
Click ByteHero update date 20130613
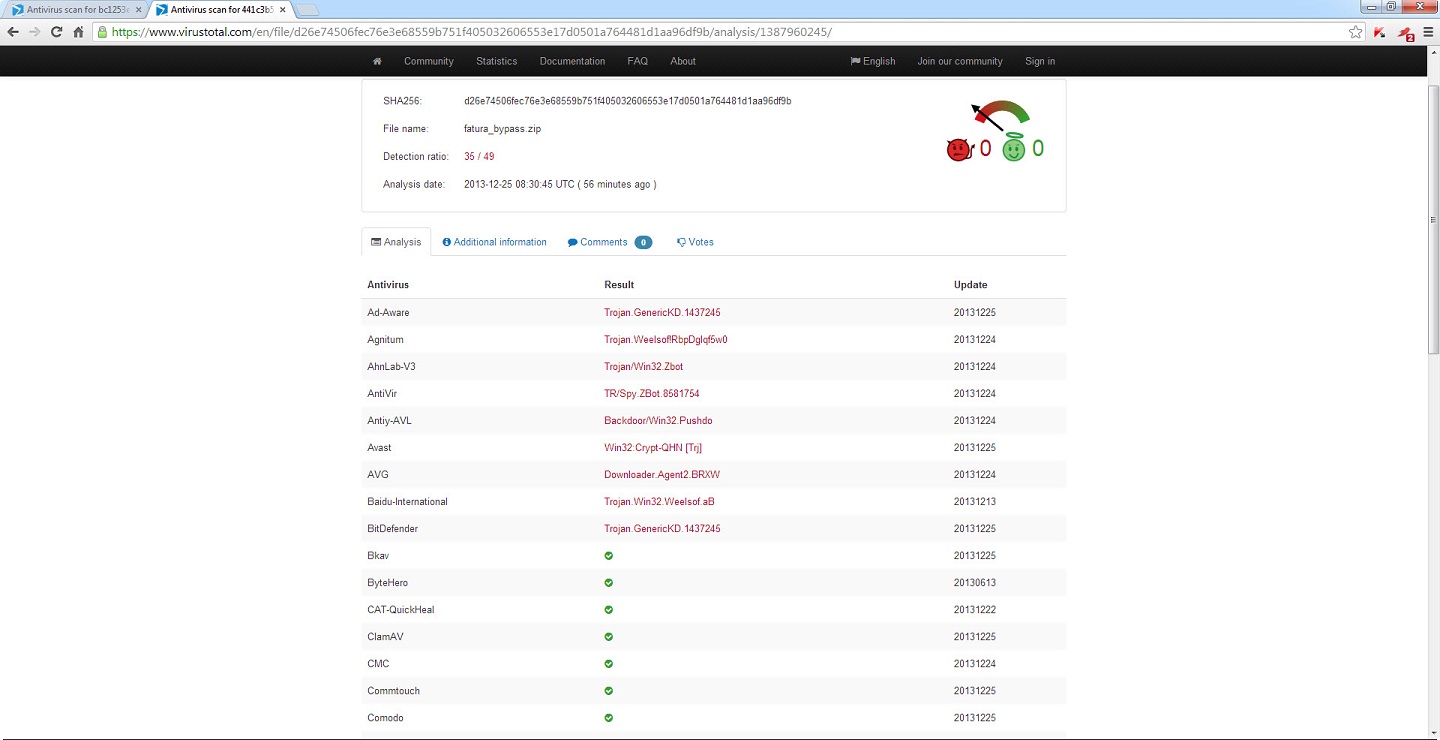point(975,583)
